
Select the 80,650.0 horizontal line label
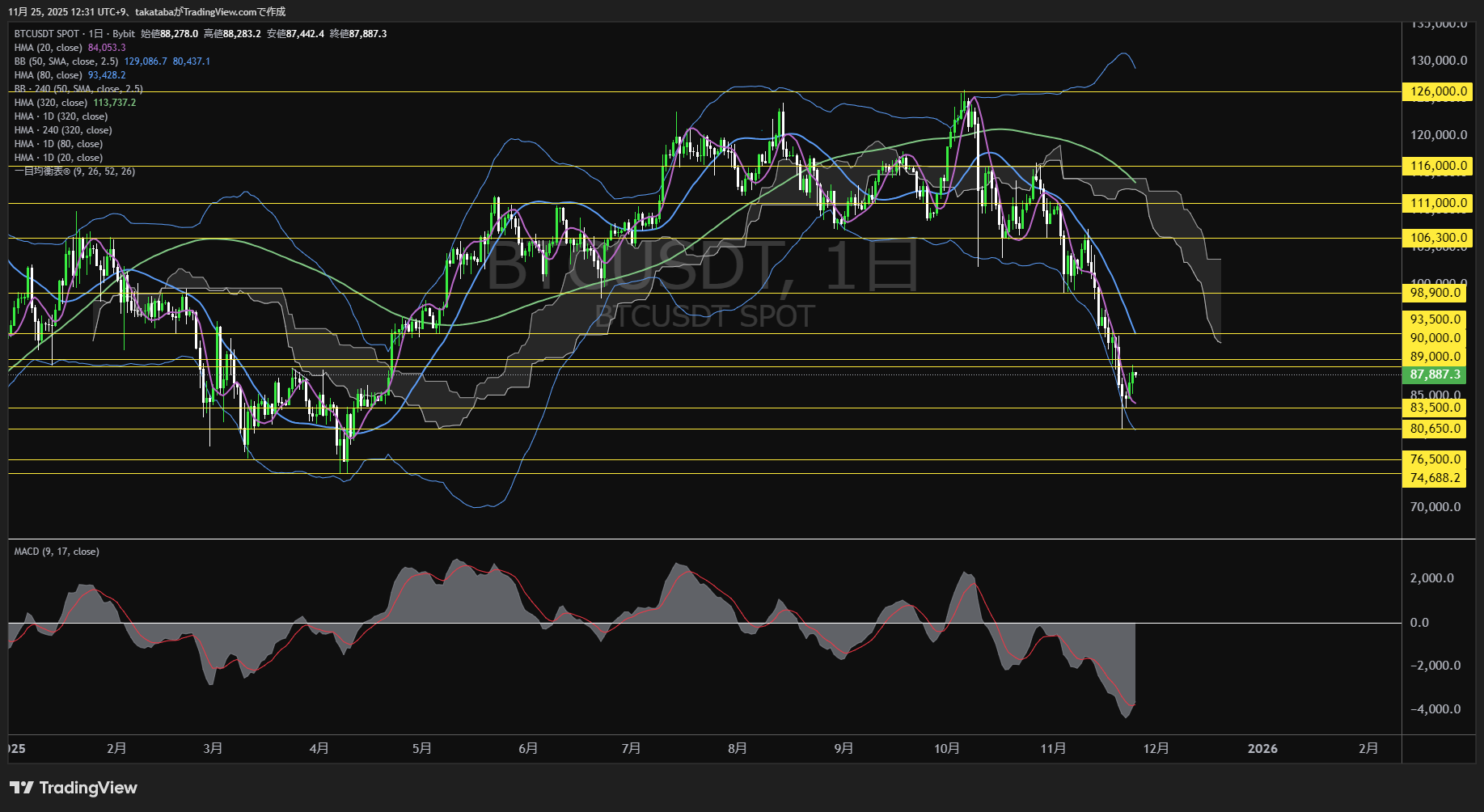pyautogui.click(x=1435, y=429)
